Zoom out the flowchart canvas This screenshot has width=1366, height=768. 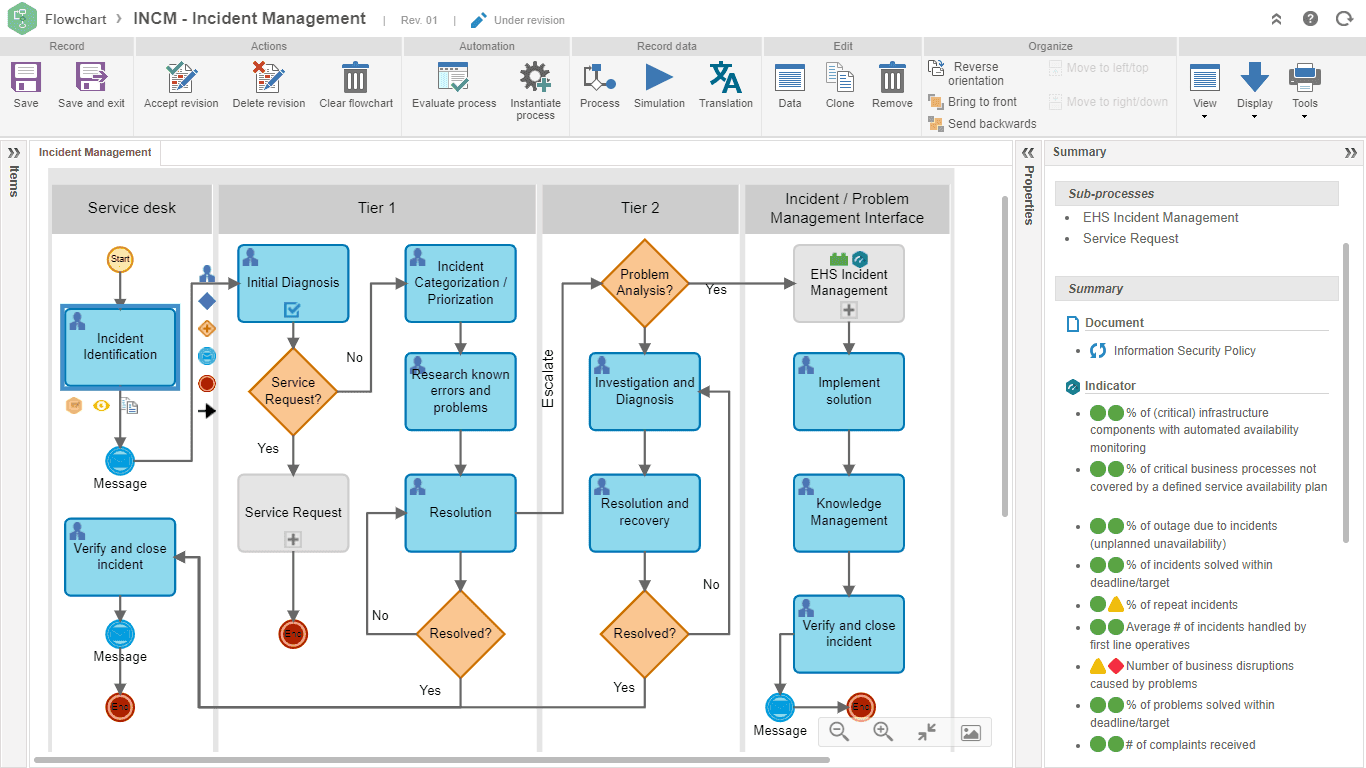click(x=839, y=732)
